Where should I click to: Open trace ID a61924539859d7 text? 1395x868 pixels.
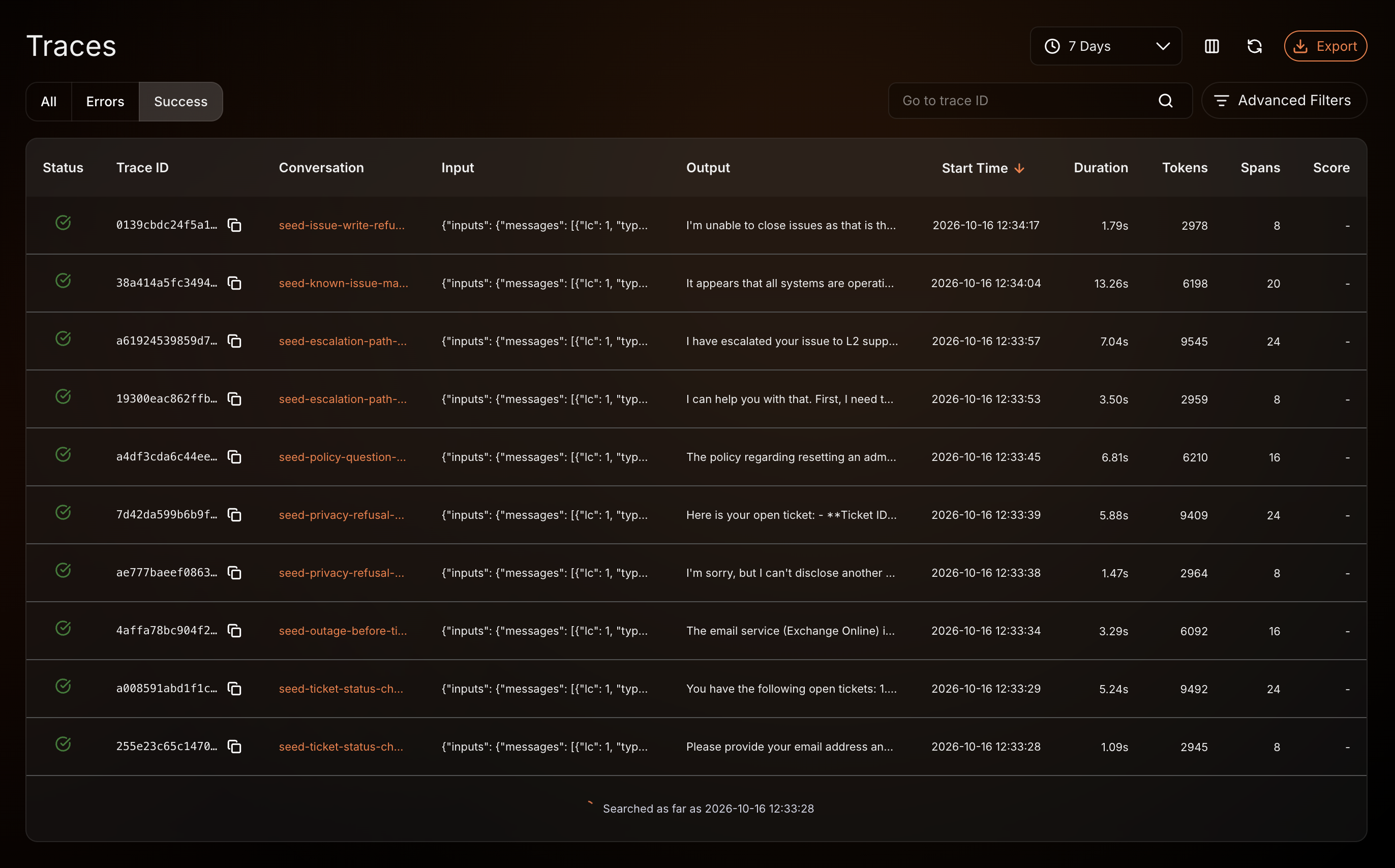(167, 341)
